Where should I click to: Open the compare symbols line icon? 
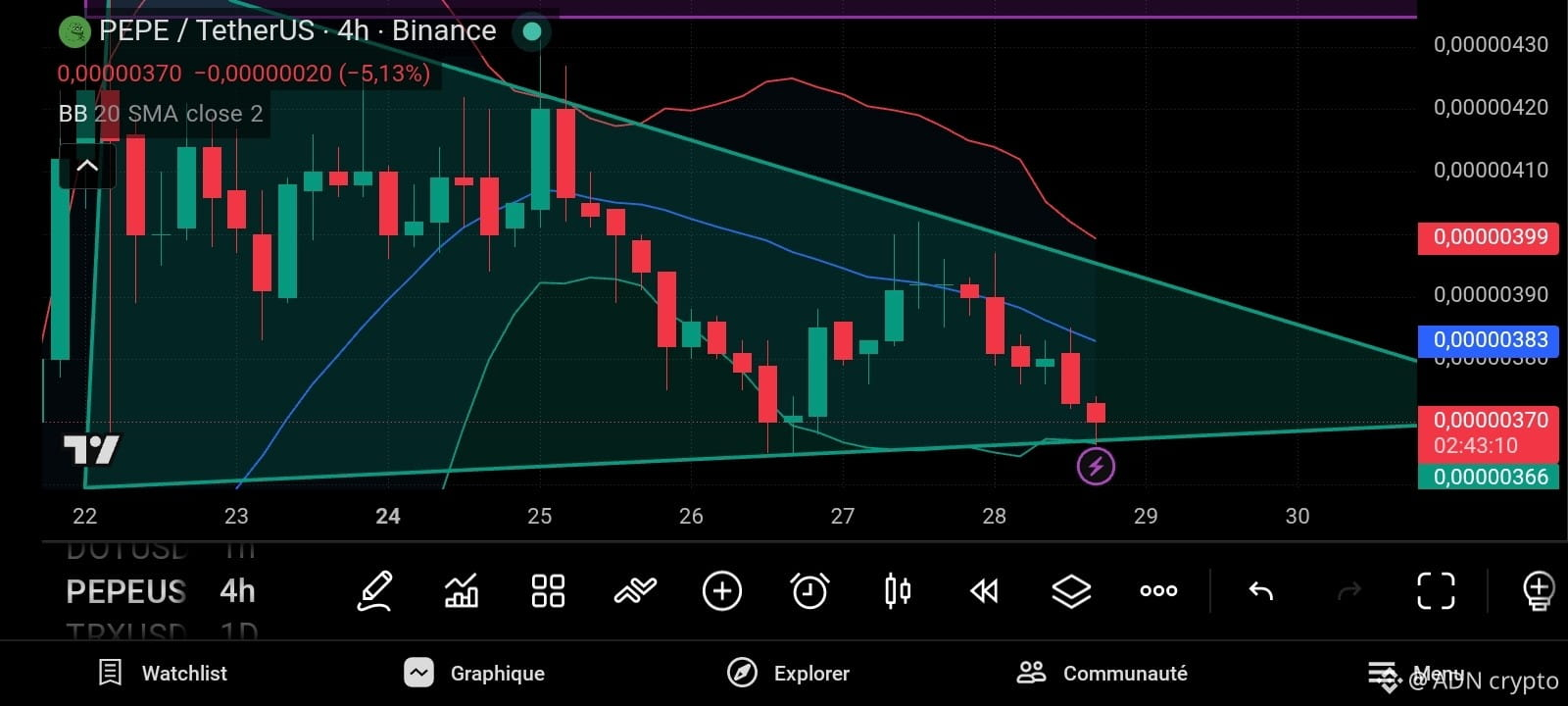point(635,591)
